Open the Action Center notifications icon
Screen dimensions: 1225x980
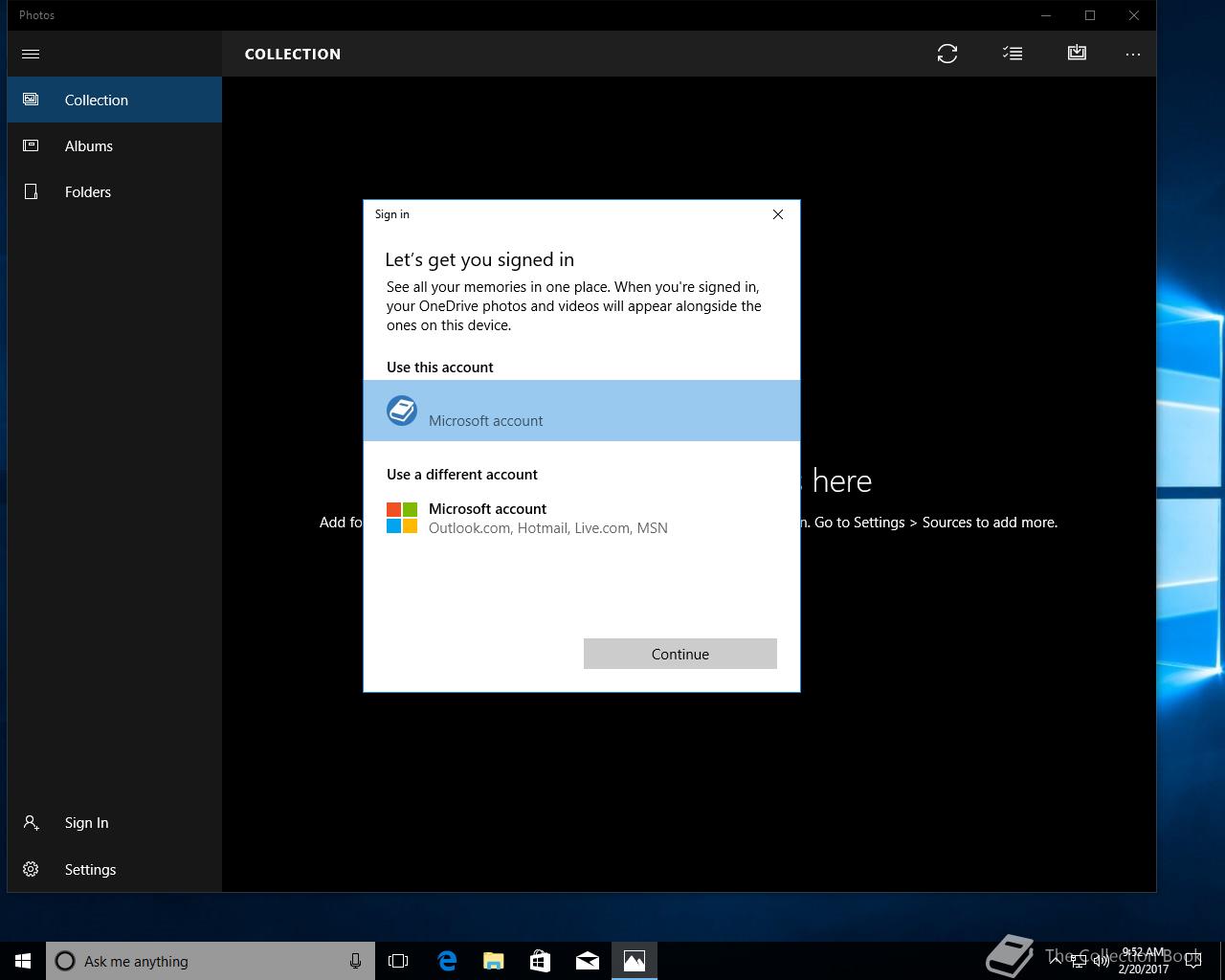(1192, 961)
